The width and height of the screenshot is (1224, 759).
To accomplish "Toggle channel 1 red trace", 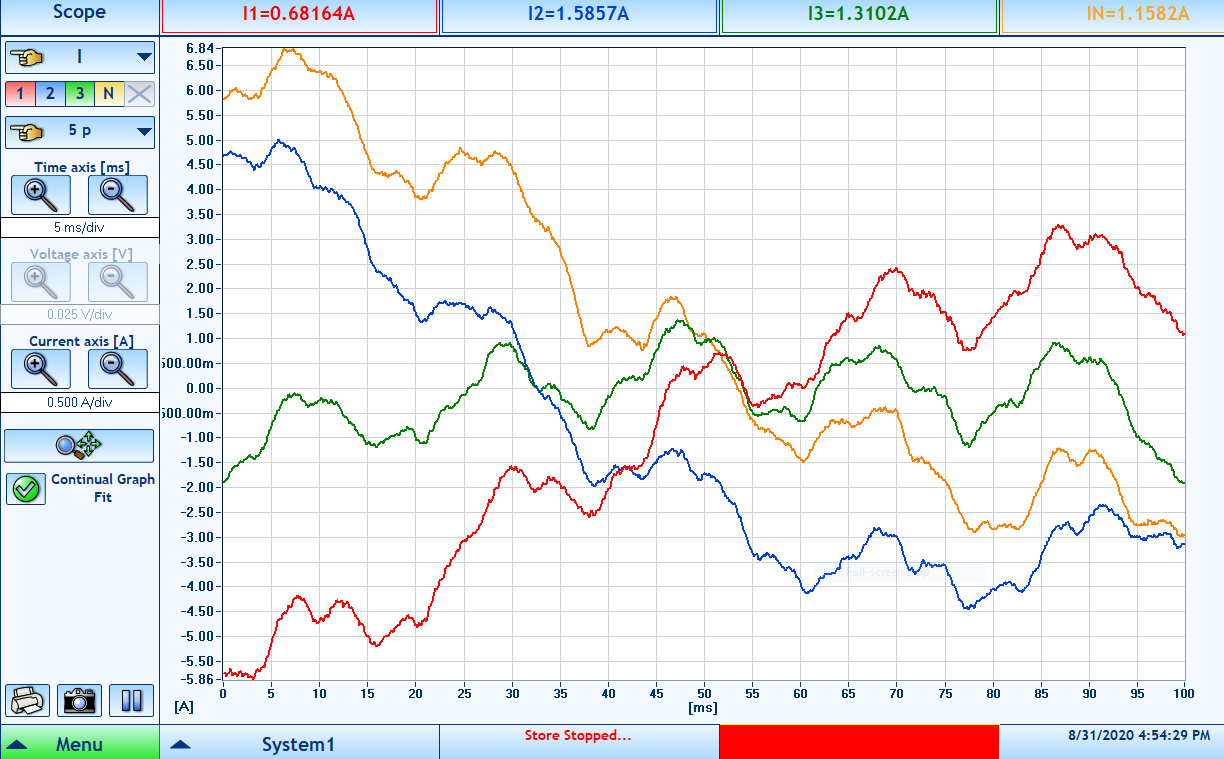I will pos(20,94).
